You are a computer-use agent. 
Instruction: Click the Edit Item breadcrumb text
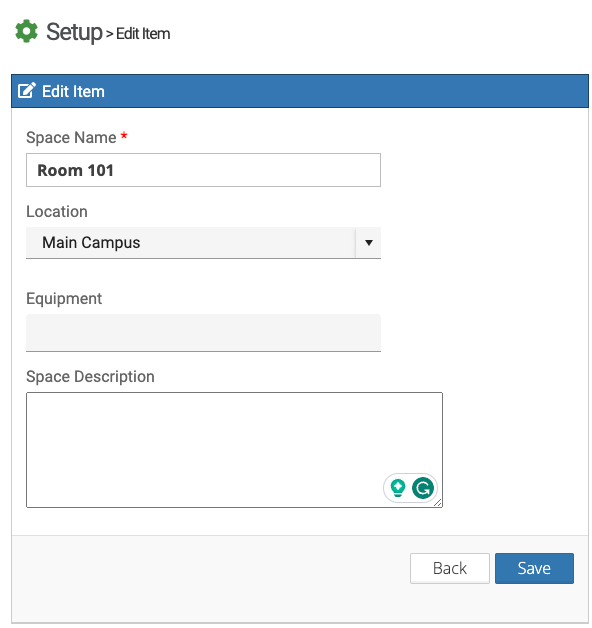pyautogui.click(x=143, y=34)
